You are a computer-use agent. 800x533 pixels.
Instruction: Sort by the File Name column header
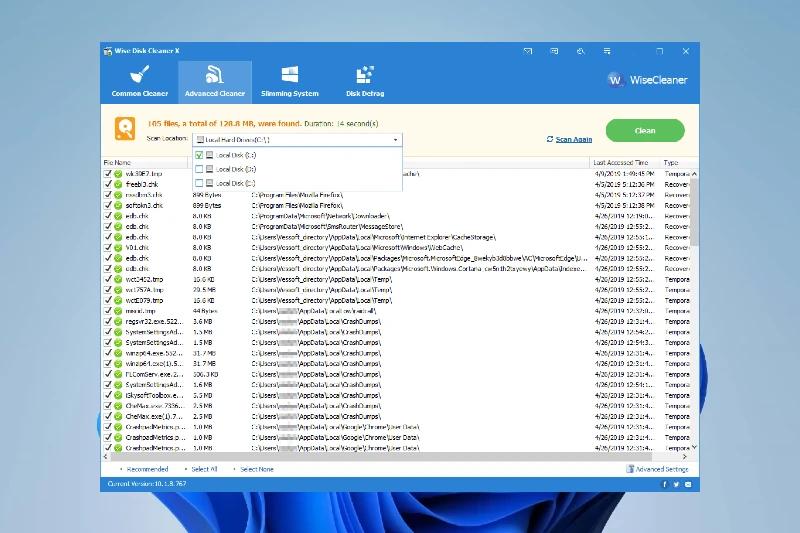[145, 163]
